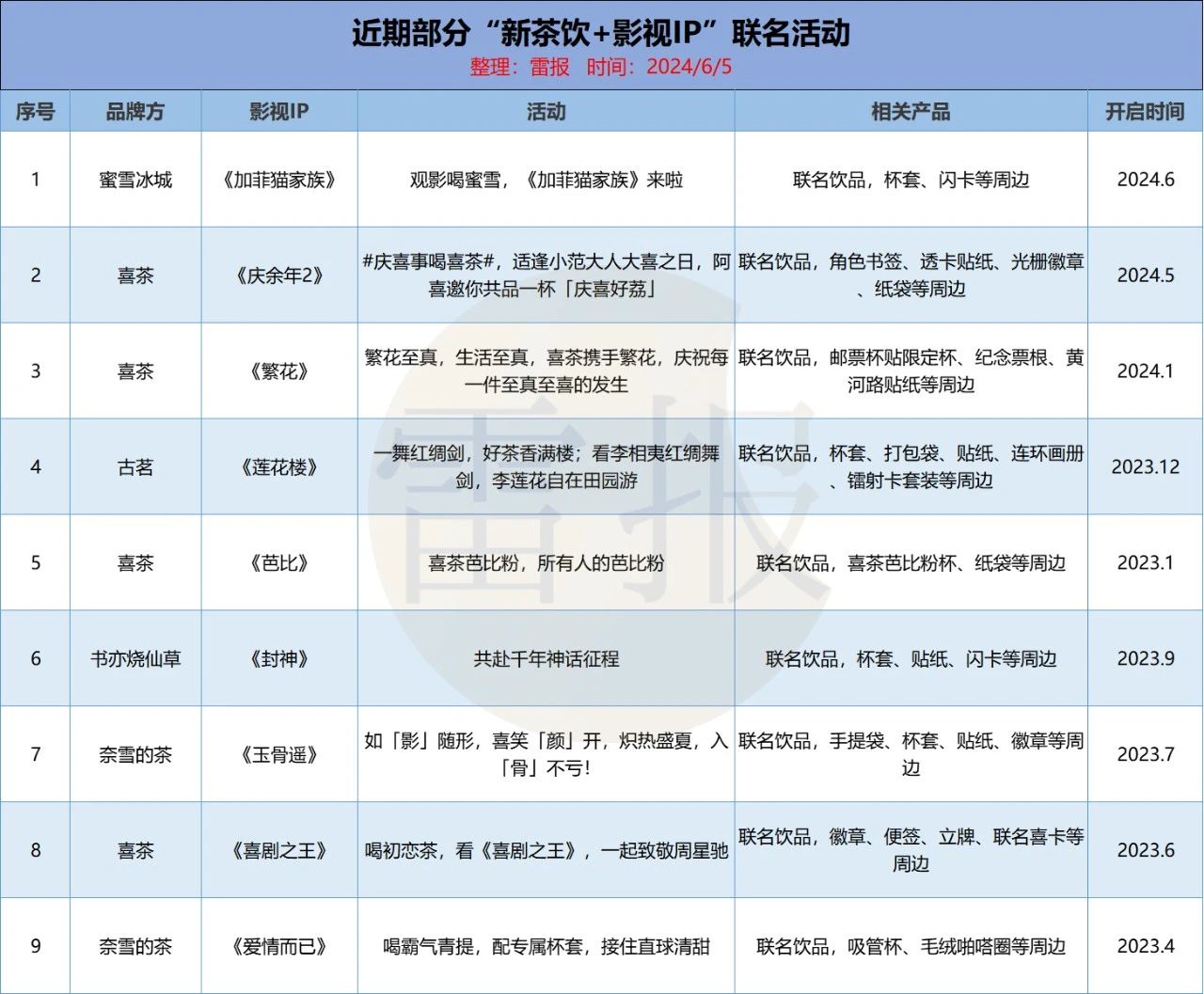1204x994 pixels.
Task: Click the 2023.12 start date cell
Action: point(1145,467)
